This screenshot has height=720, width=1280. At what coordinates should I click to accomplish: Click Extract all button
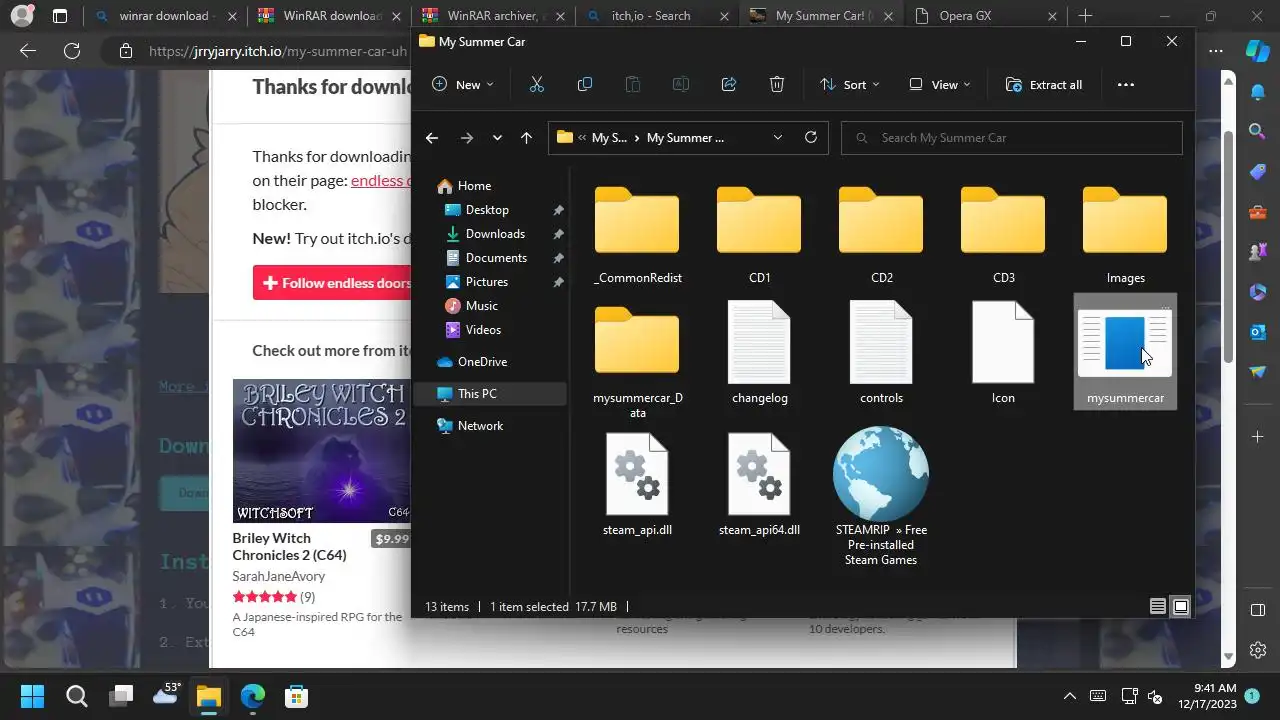coord(1044,85)
